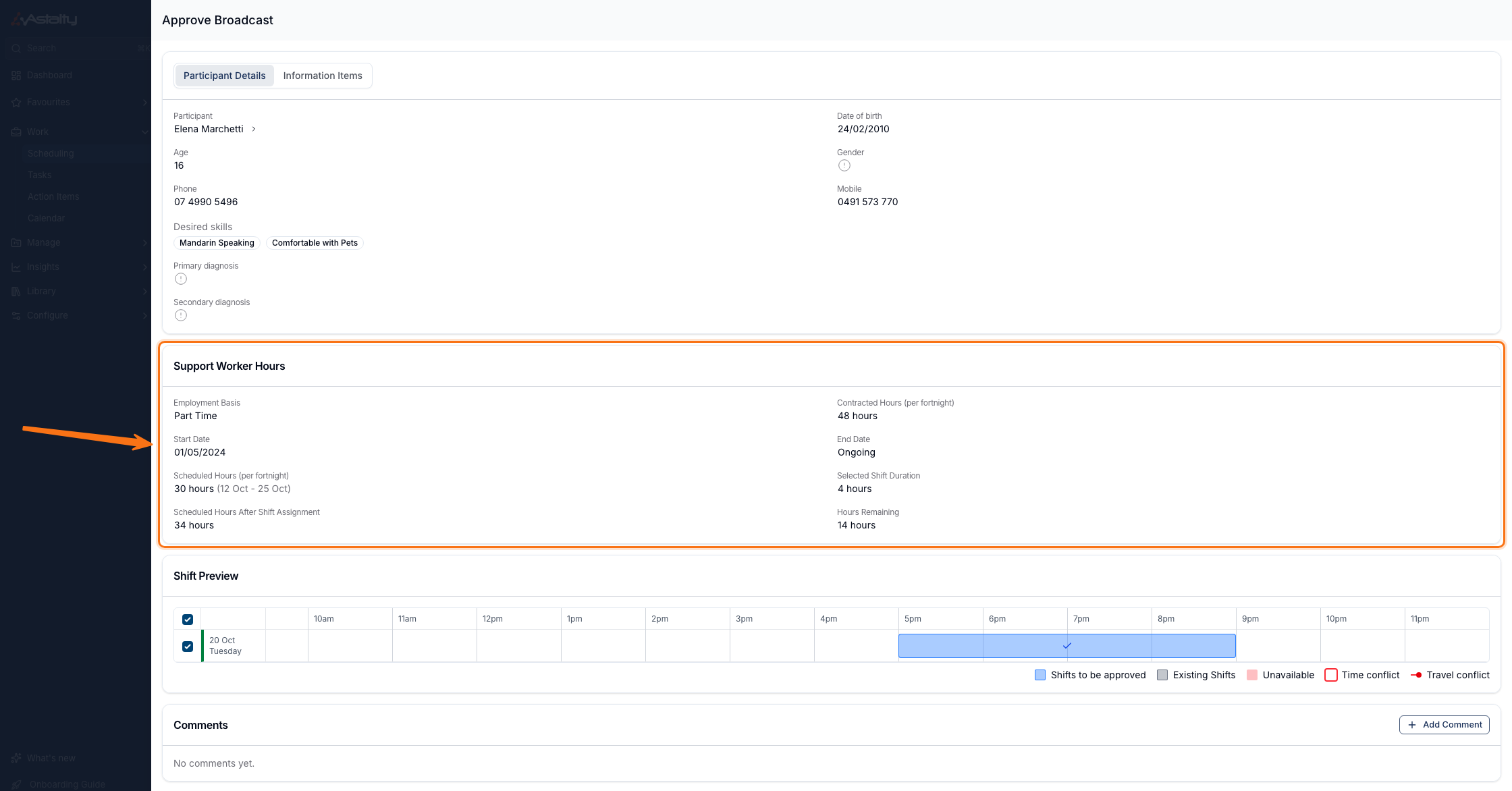The width and height of the screenshot is (1512, 791).
Task: Click the plus icon on Add Comment
Action: pos(1412,725)
